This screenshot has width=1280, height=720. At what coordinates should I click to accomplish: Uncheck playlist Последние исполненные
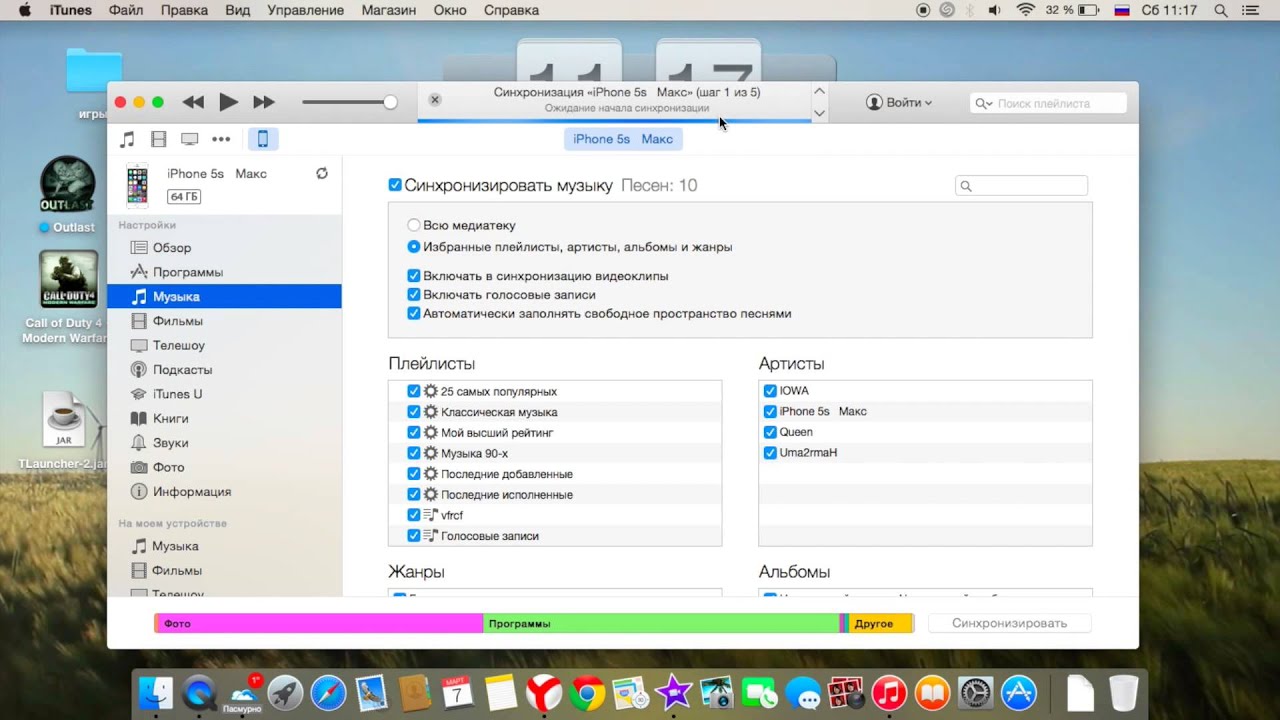414,495
